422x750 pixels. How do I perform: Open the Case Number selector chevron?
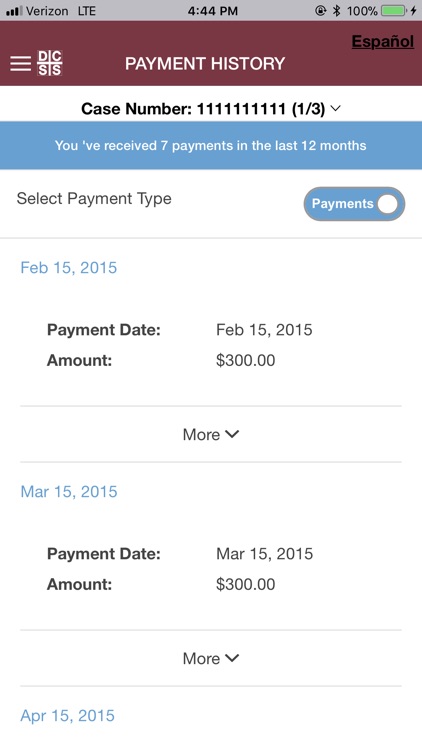[x=336, y=109]
